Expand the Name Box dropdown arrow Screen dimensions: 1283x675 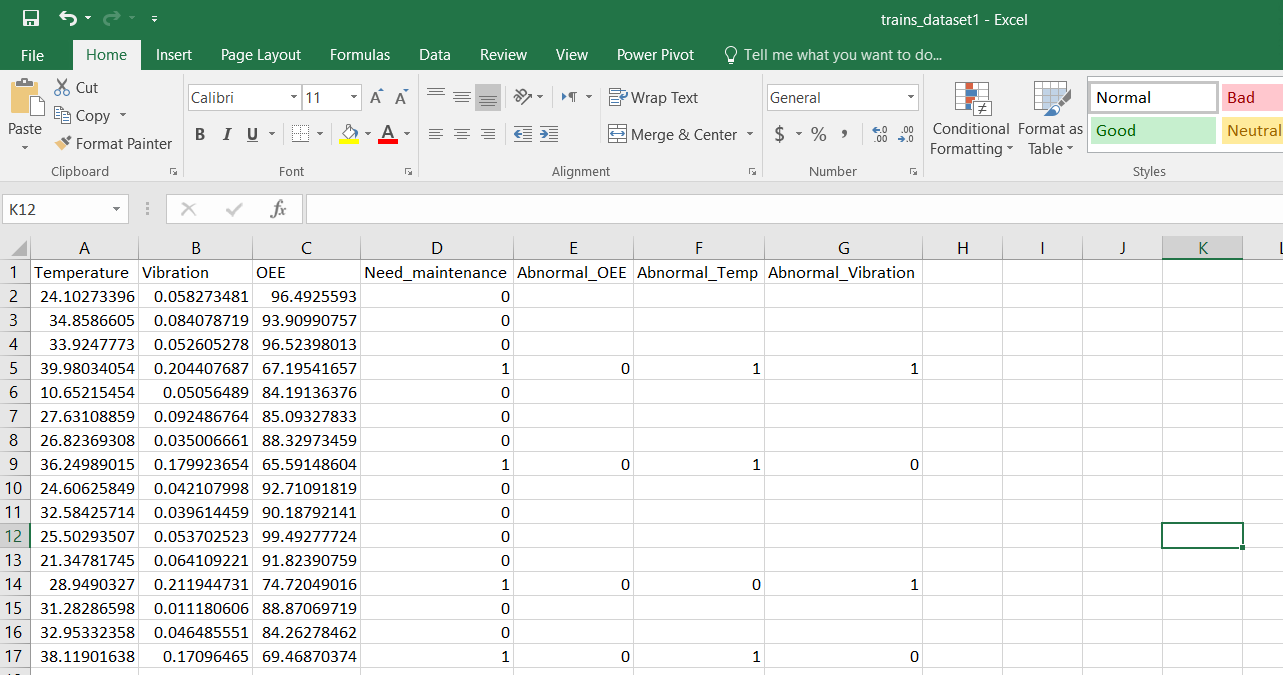(x=116, y=209)
